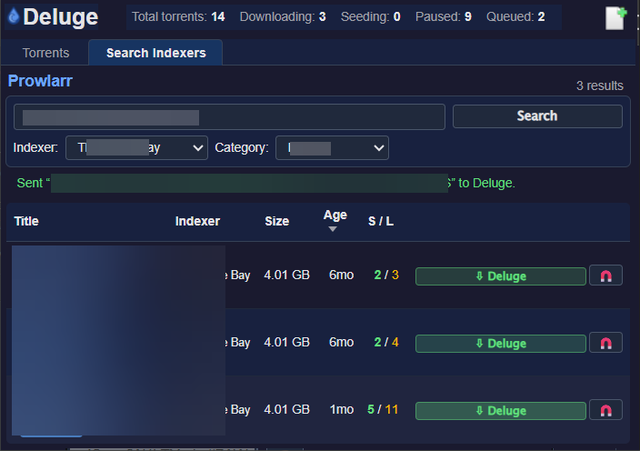Click the 1mo age cell
Screen dimensions: 640x451
pyautogui.click(x=342, y=409)
